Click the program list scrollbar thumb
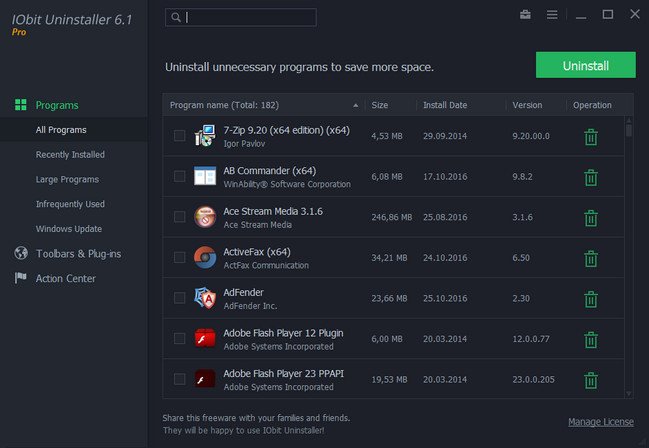 click(x=629, y=130)
